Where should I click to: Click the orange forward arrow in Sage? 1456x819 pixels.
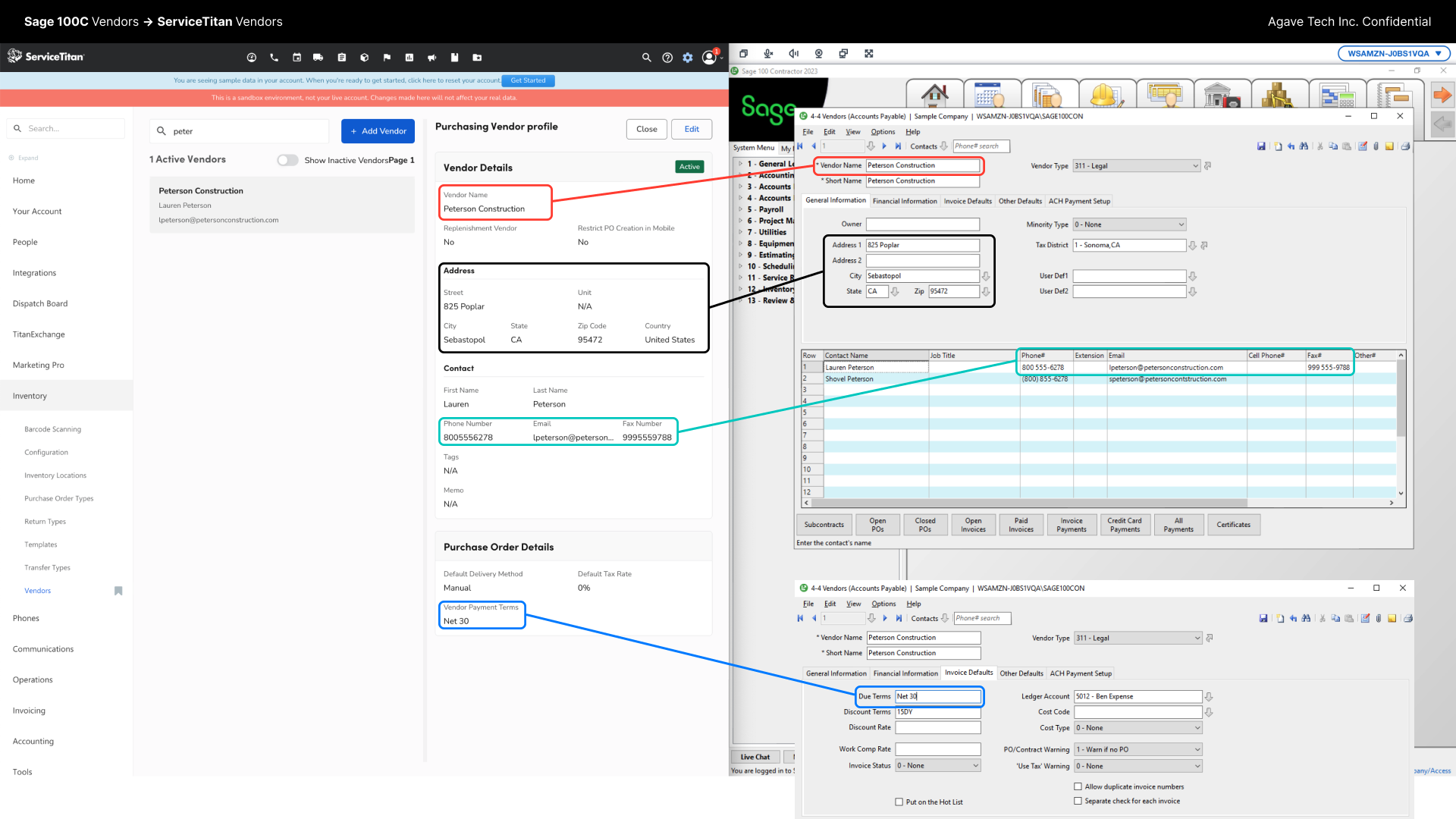(x=1442, y=96)
